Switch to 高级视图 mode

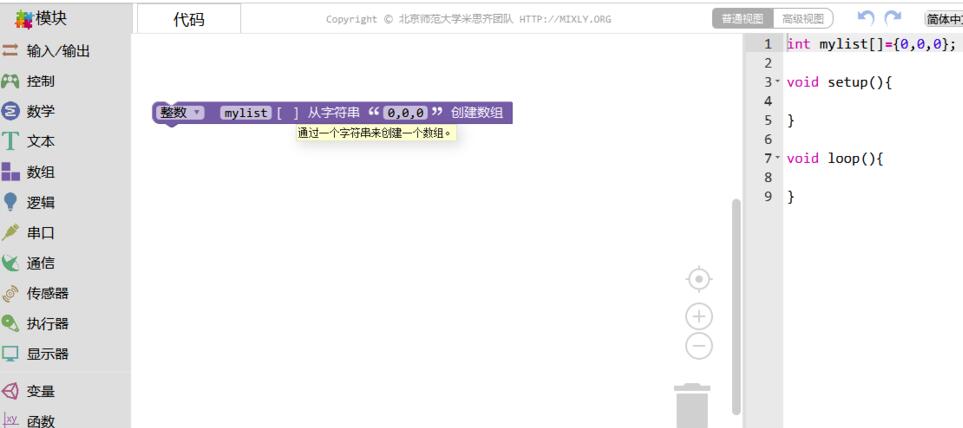click(803, 18)
